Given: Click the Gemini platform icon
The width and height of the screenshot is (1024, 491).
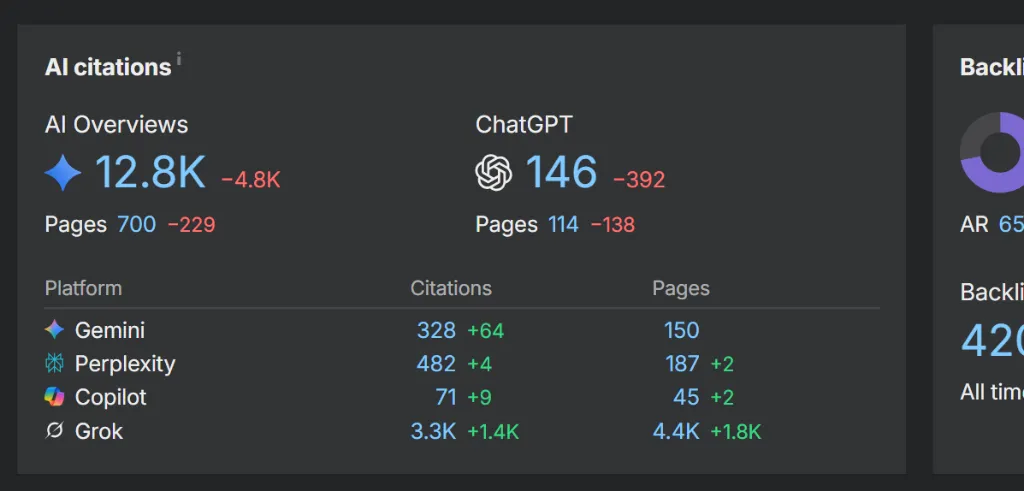Looking at the screenshot, I should (54, 330).
